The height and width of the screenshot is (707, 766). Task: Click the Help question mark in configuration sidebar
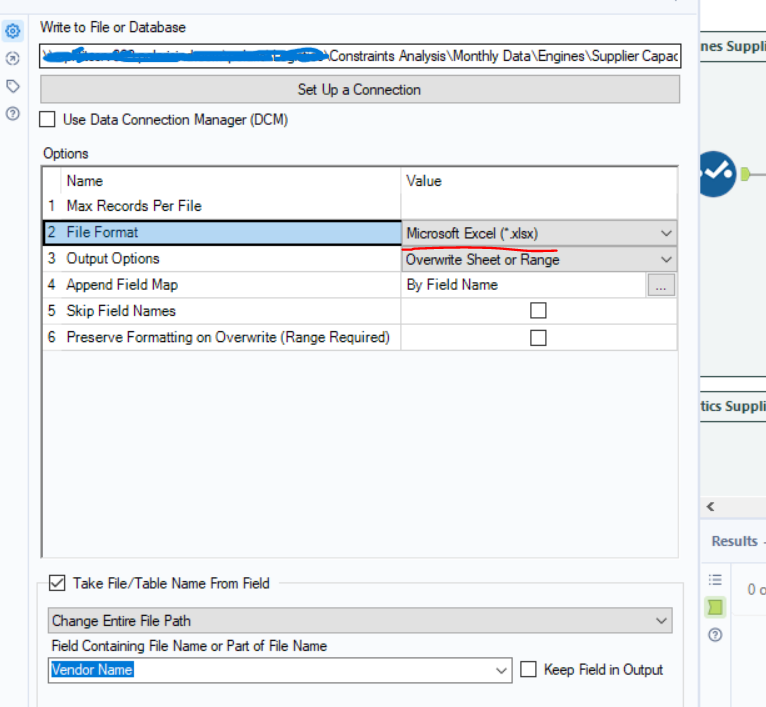pyautogui.click(x=12, y=114)
